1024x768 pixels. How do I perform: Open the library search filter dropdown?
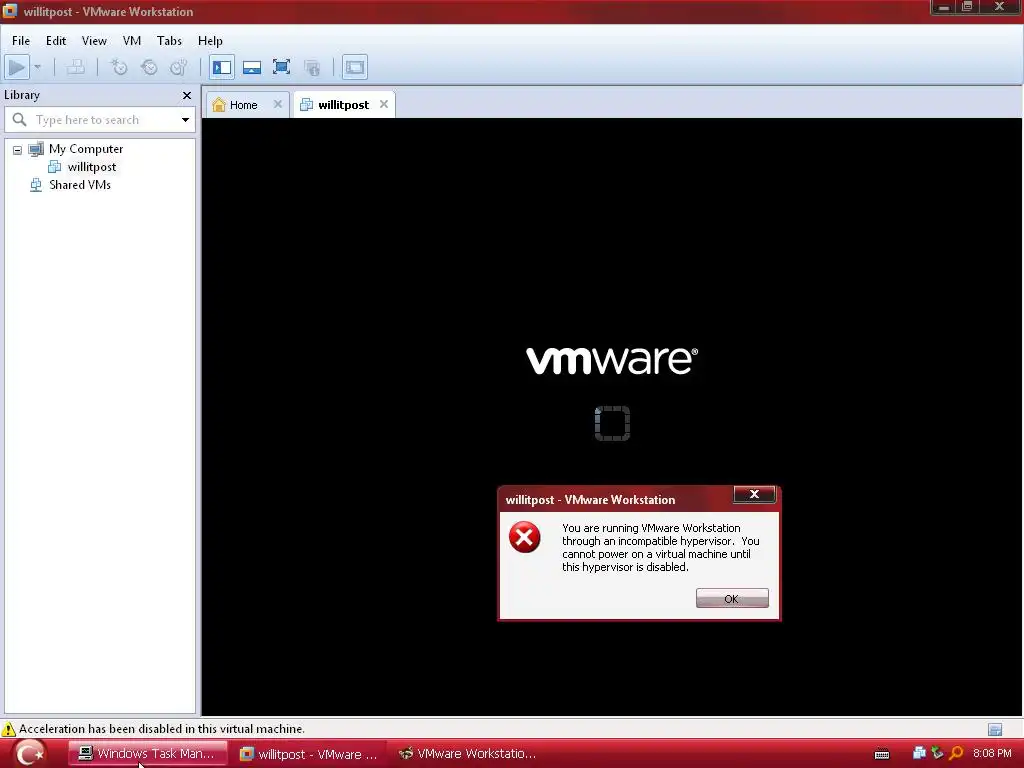click(x=185, y=120)
